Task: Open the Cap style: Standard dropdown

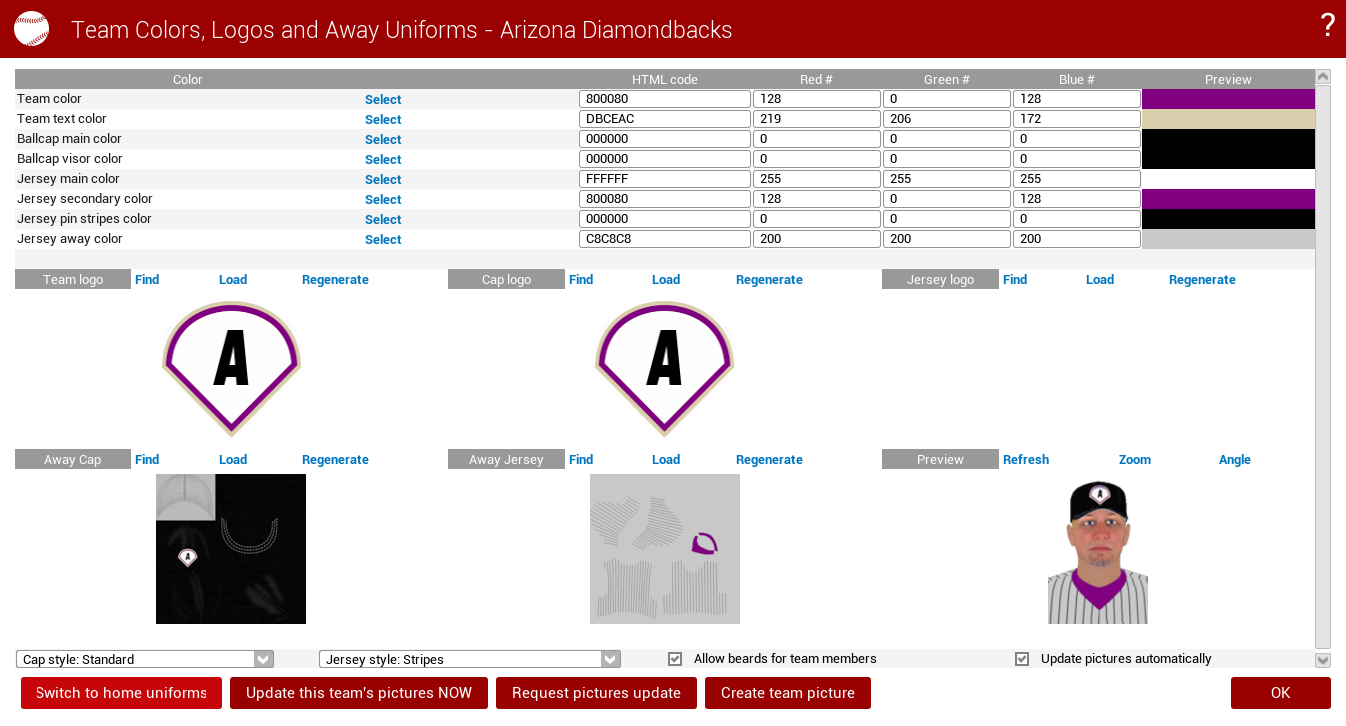Action: click(145, 659)
